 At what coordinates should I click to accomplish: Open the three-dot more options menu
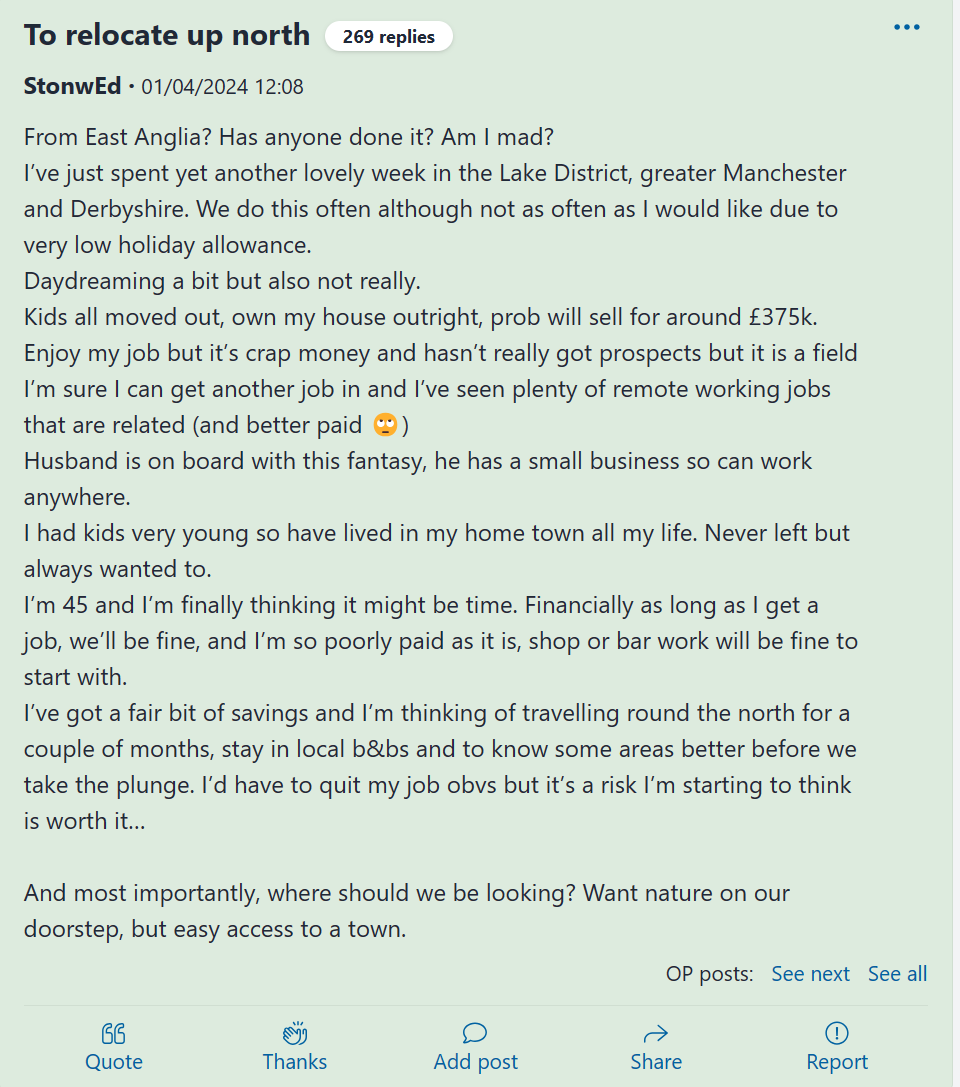pos(906,27)
